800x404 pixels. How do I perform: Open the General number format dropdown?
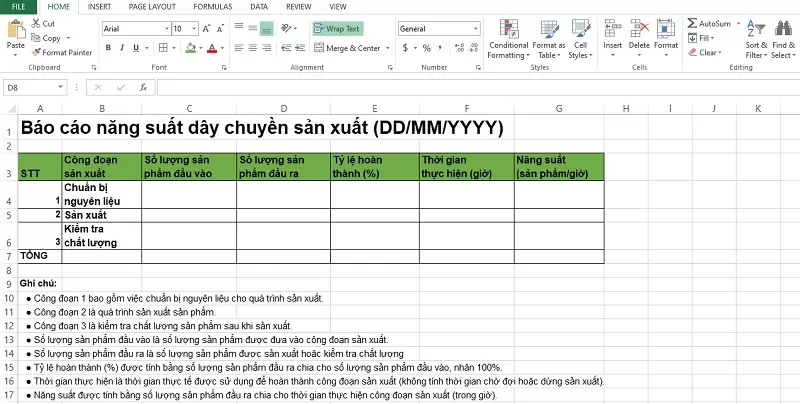pyautogui.click(x=476, y=29)
